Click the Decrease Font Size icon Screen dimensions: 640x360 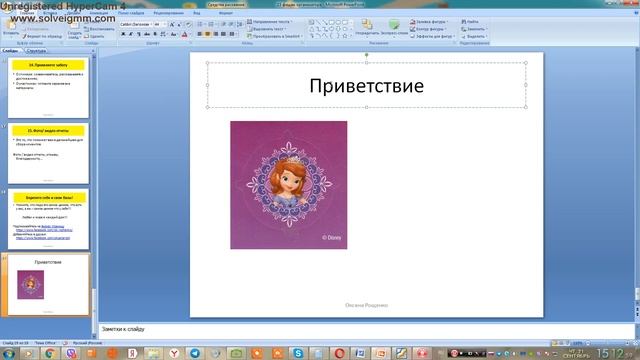pyautogui.click(x=180, y=24)
